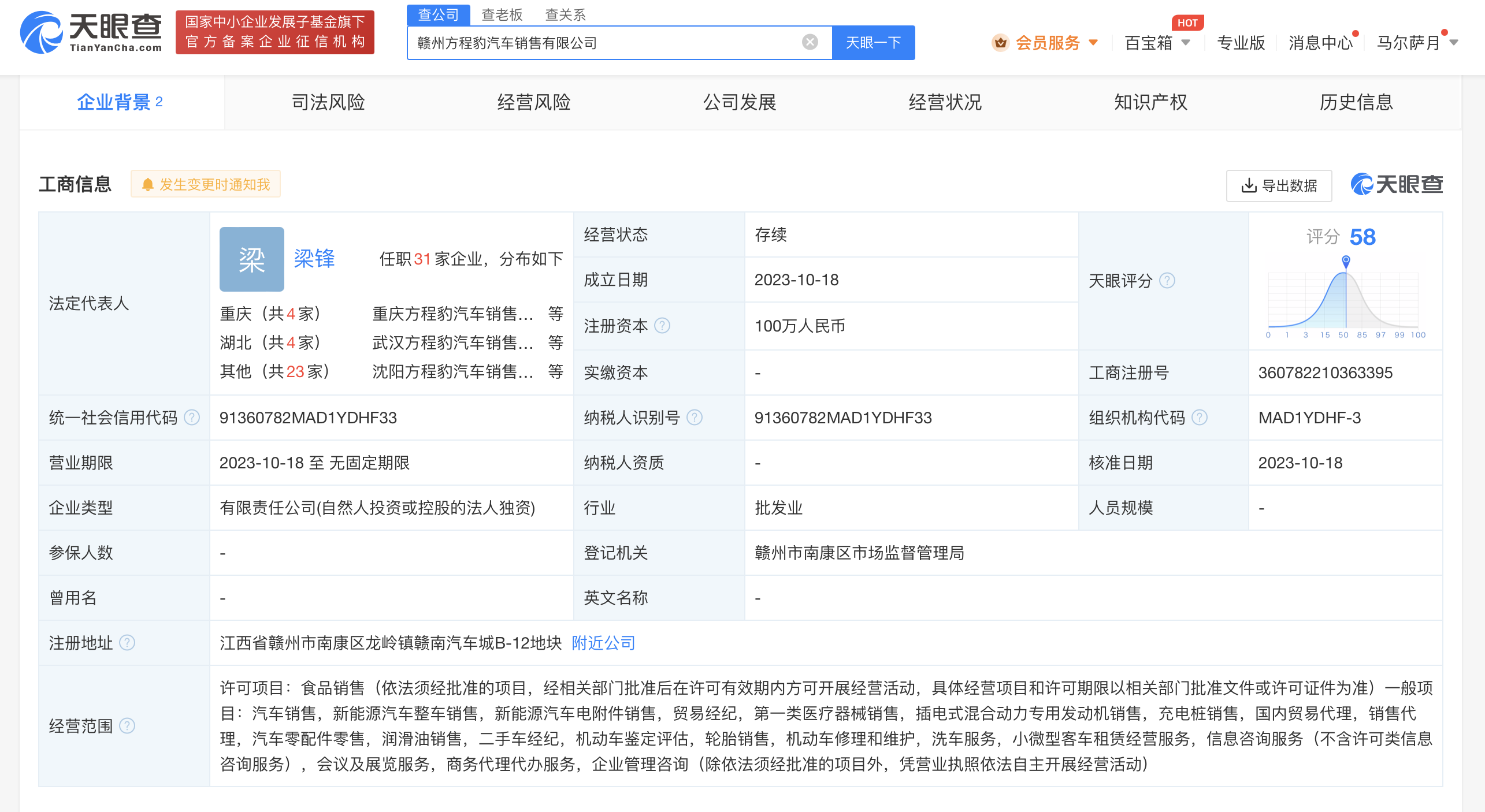The image size is (1485, 812).
Task: Click help icon next to 天眼评分
Action: pyautogui.click(x=1167, y=281)
